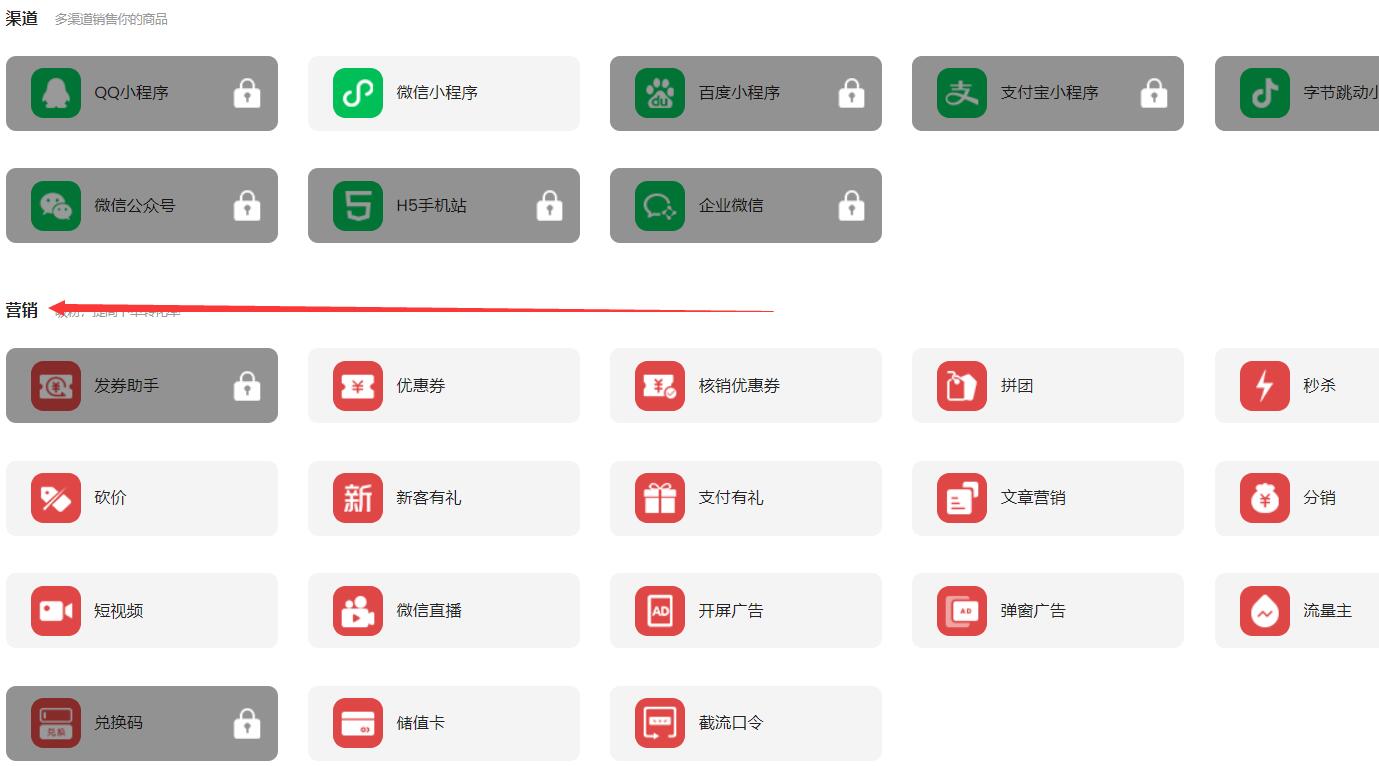Click the 分销 label text
The image size is (1379, 766).
click(x=1319, y=498)
